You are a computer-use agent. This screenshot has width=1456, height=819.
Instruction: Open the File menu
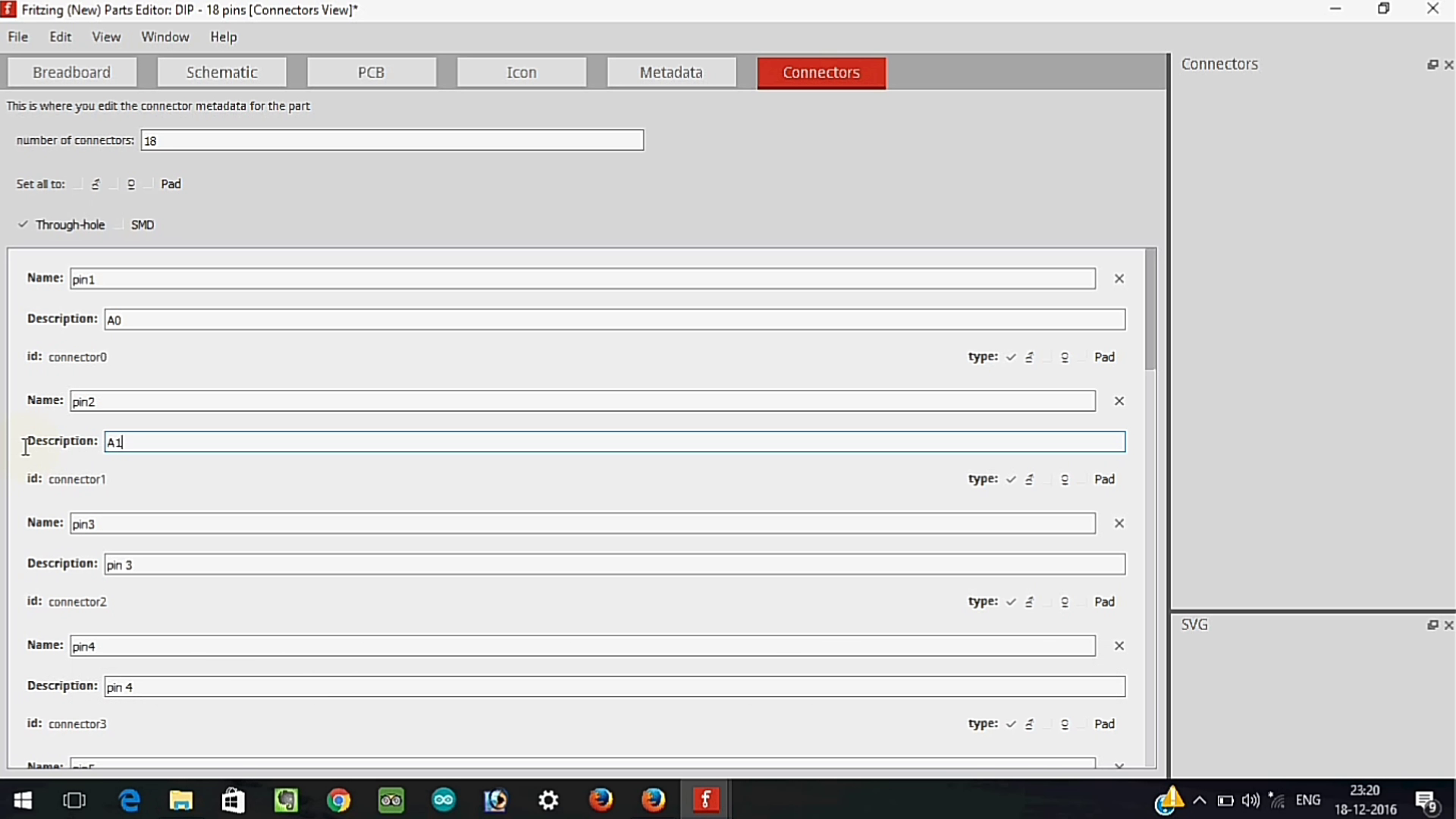coord(18,37)
